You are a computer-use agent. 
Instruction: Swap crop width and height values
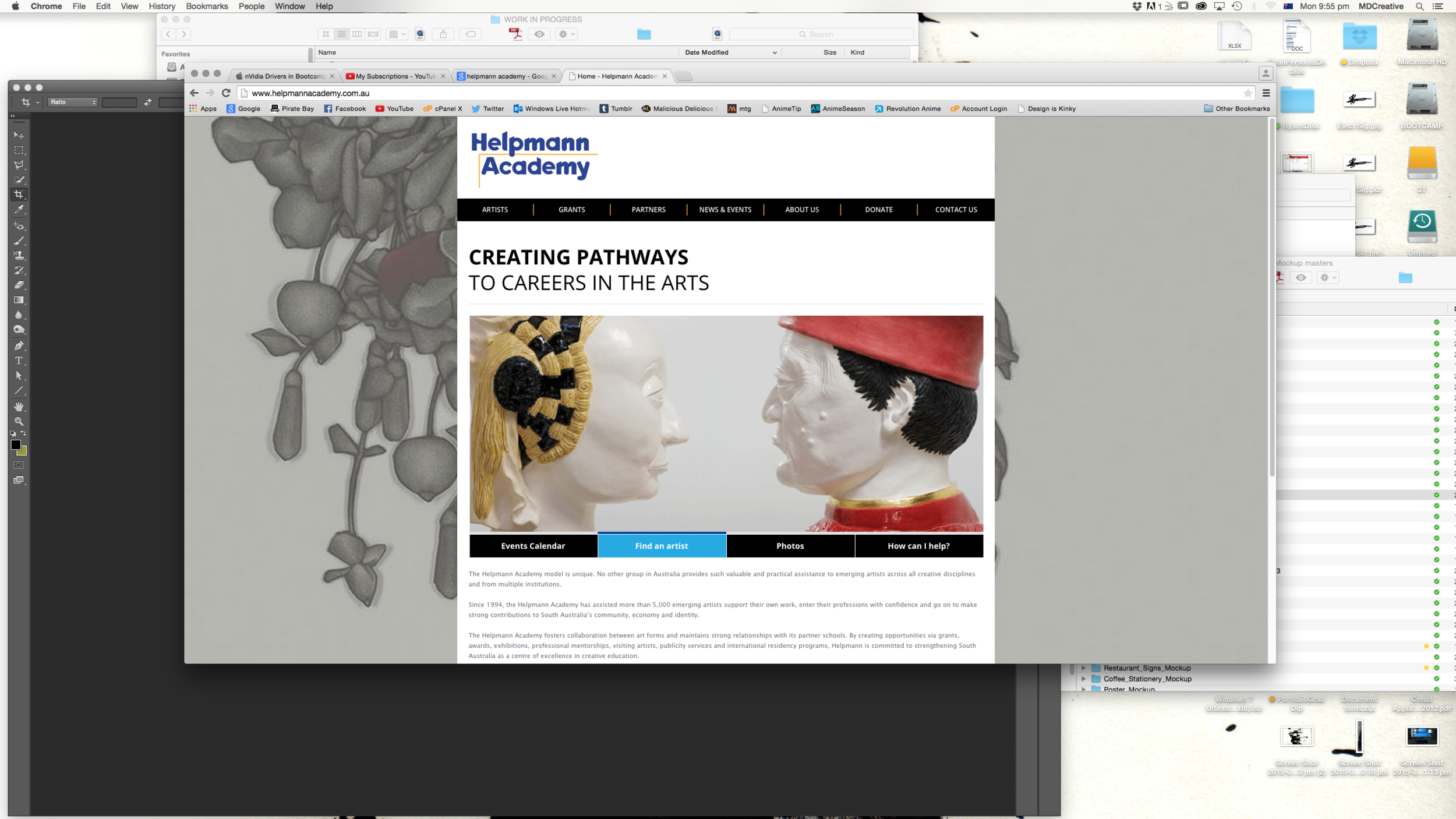coord(148,102)
